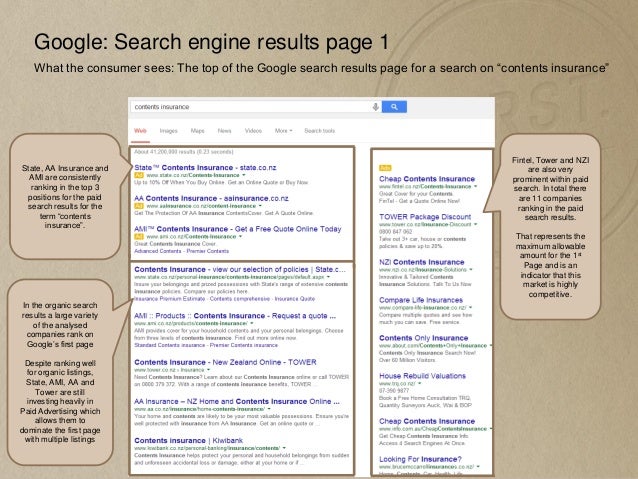The width and height of the screenshot is (638, 479).
Task: Expand arrow next to kiwibank.co.nz URL
Action: (x=284, y=448)
